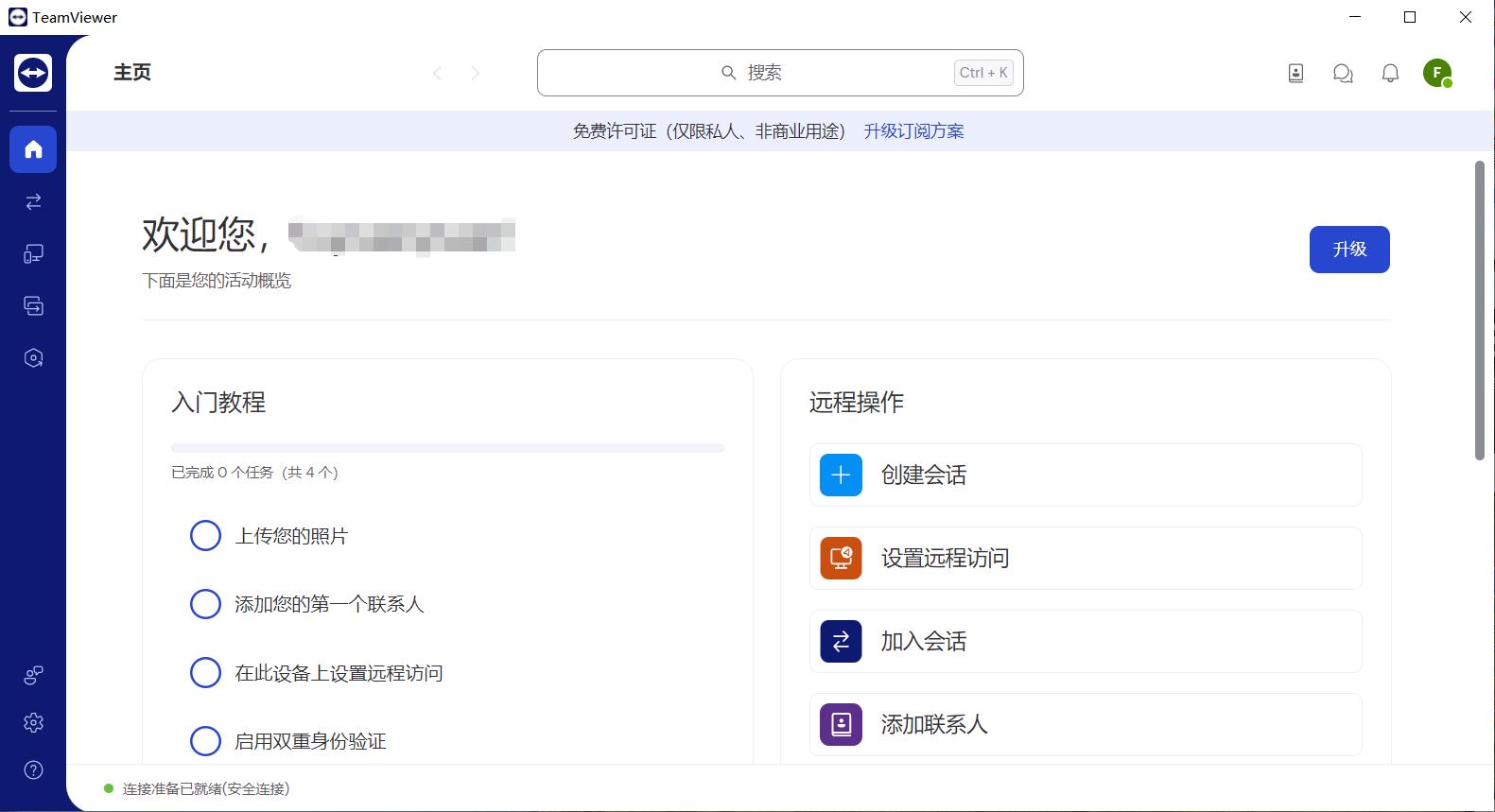
Task: Maximize the TeamViewer window
Action: (1410, 17)
